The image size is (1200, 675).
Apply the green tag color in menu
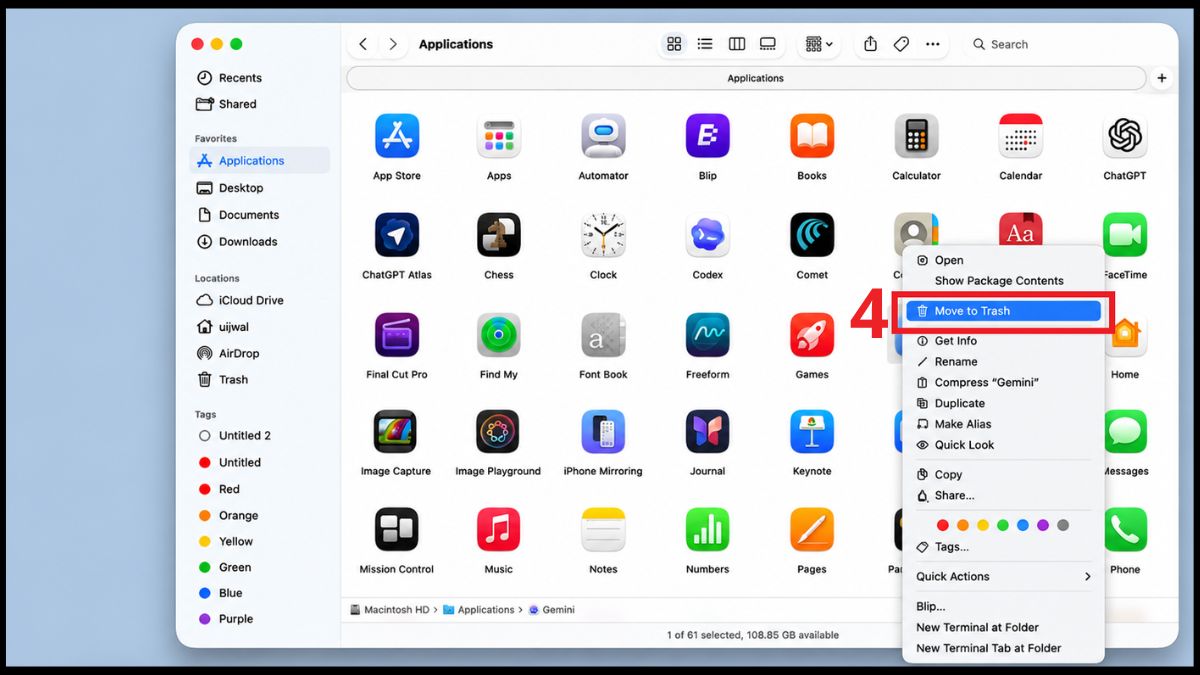1003,525
